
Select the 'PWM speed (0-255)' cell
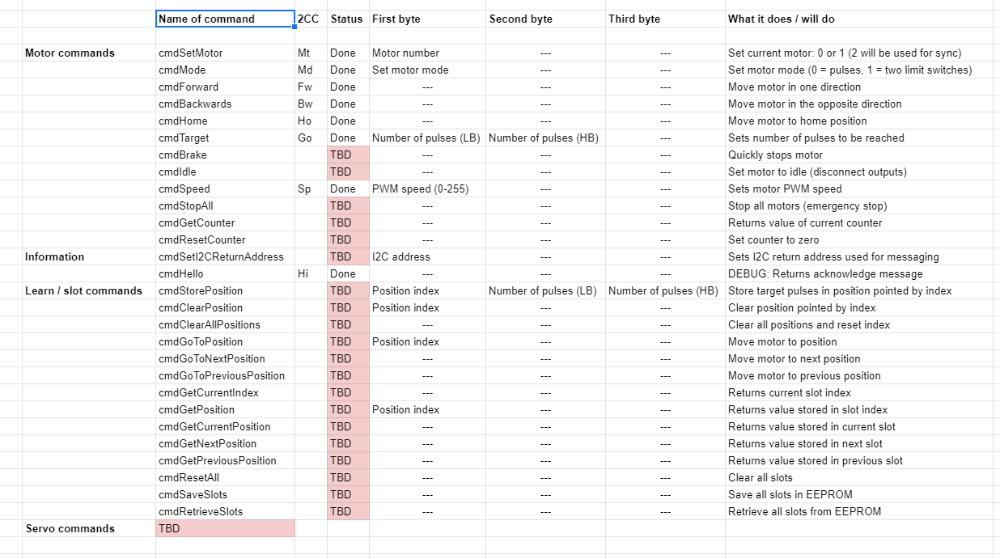coord(427,189)
